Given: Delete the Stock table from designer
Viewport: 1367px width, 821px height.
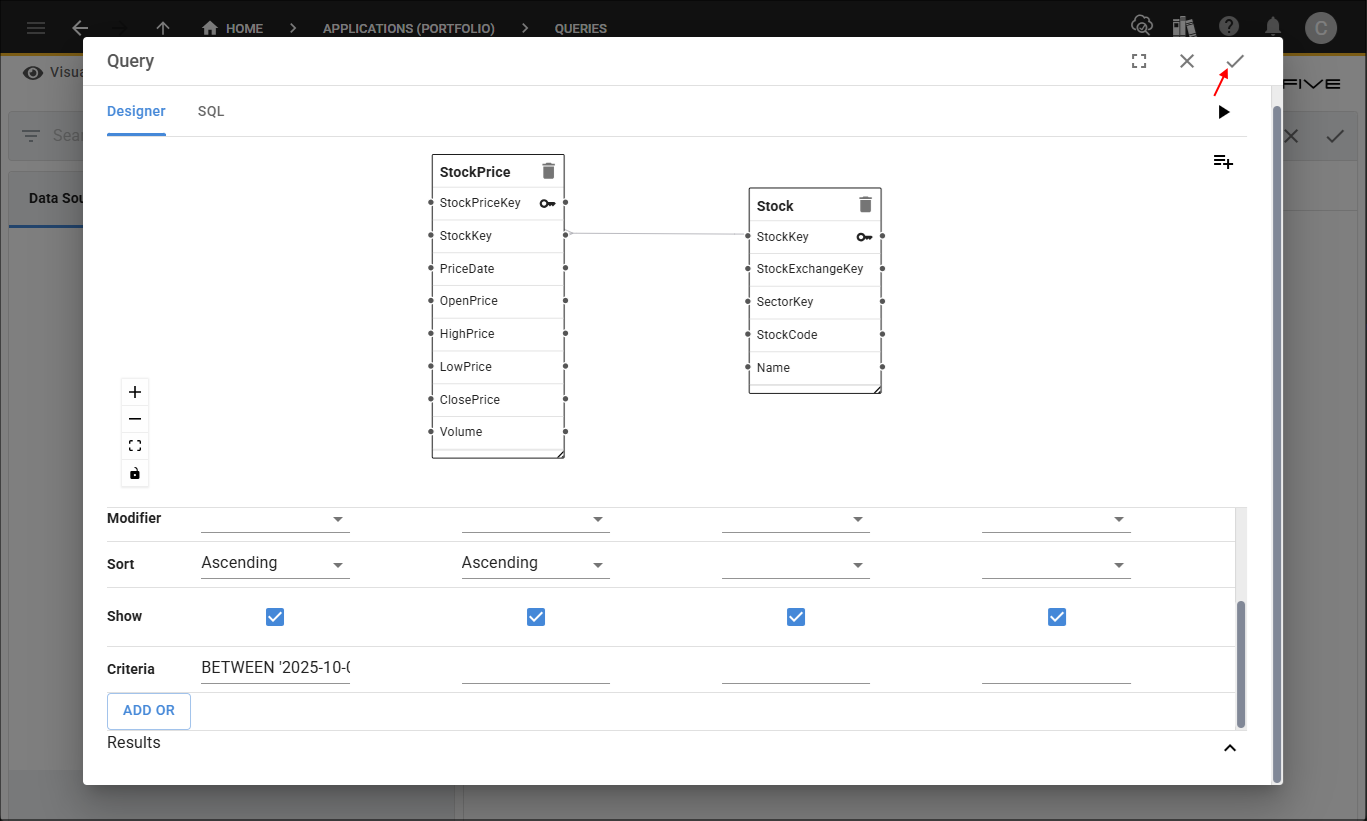Looking at the screenshot, I should point(866,205).
